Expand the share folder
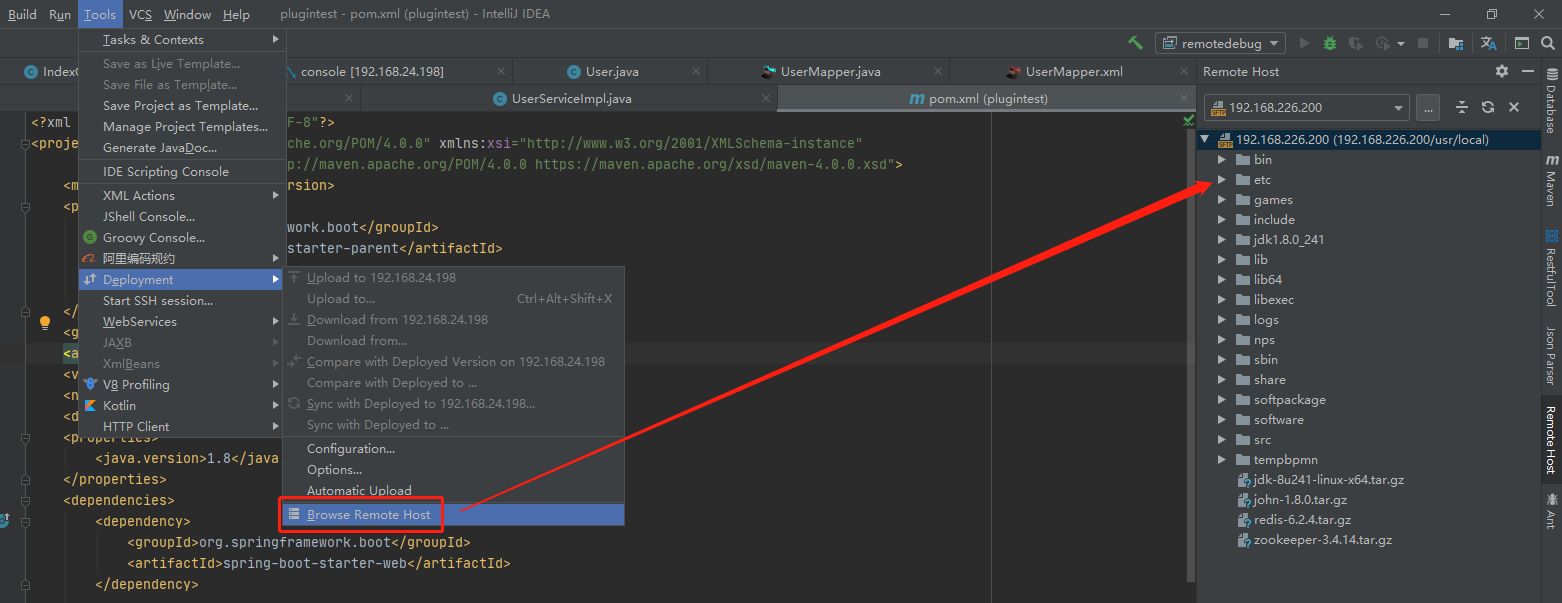Viewport: 1562px width, 603px height. [1222, 379]
